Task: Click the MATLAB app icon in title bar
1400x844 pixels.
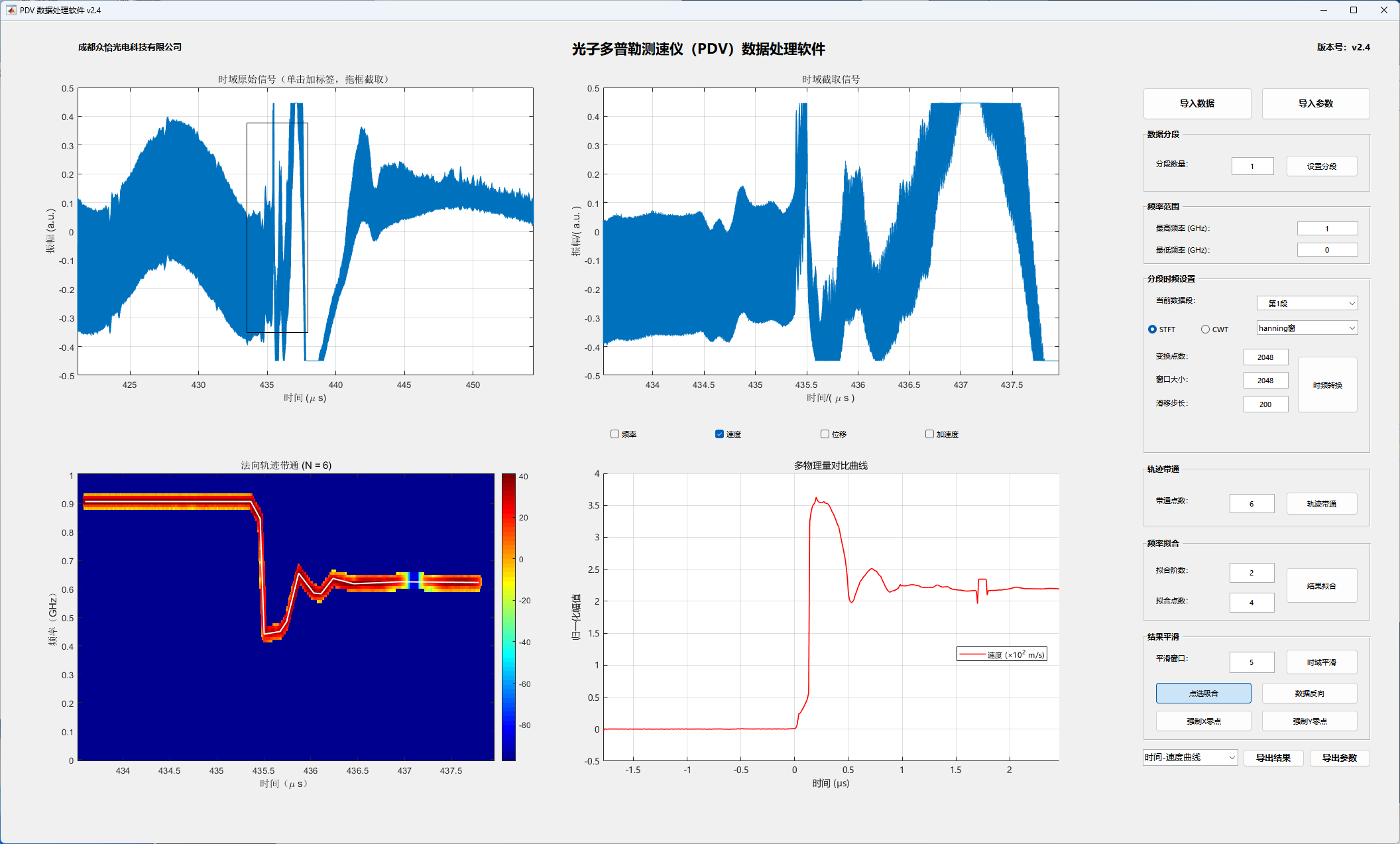Action: point(11,10)
